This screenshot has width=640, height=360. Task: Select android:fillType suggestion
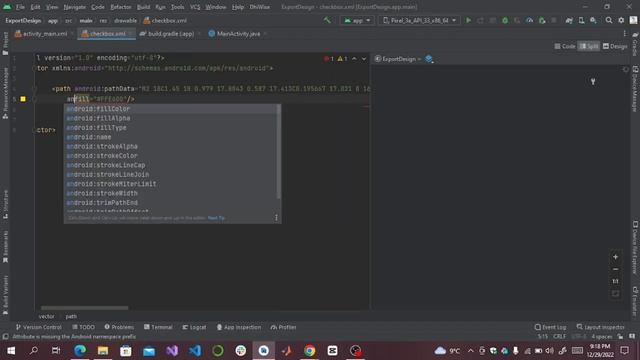[171, 128]
